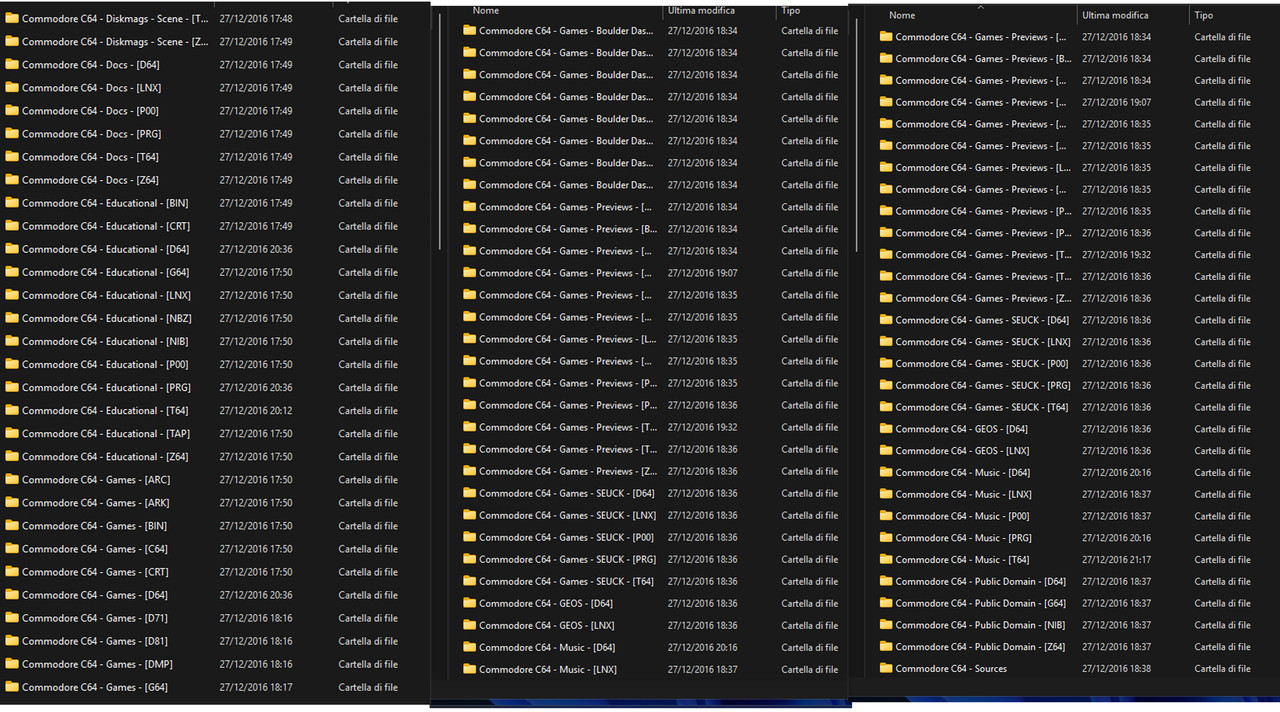Select folder icon for Educational - [NBZ]
The height and width of the screenshot is (712, 1280).
12,318
